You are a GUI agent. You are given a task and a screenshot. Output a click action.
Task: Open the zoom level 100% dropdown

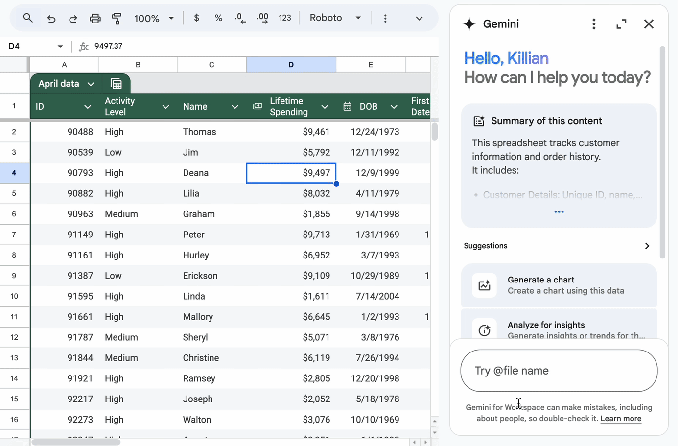pyautogui.click(x=153, y=18)
